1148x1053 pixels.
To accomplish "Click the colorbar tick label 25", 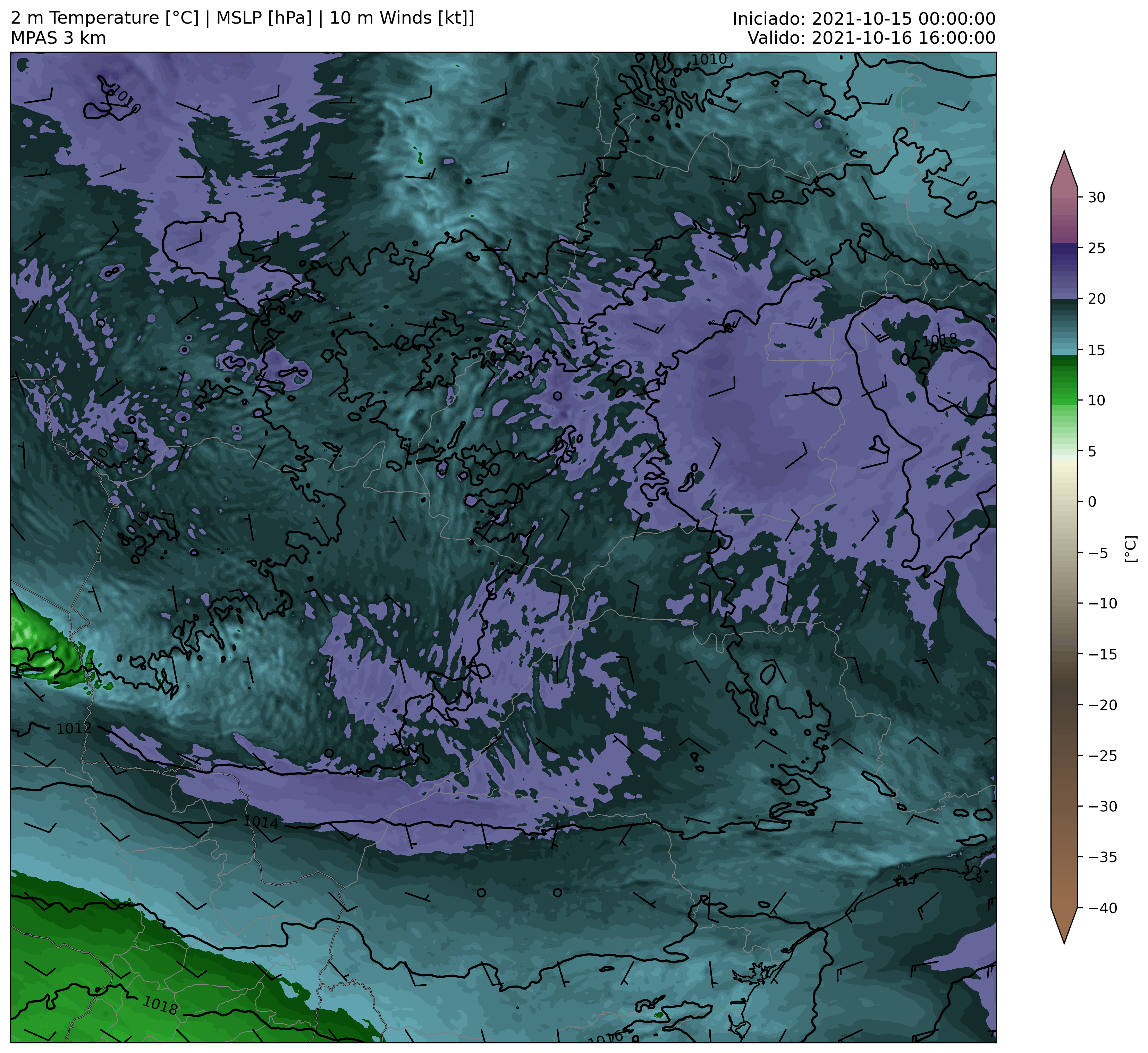I will [1097, 248].
